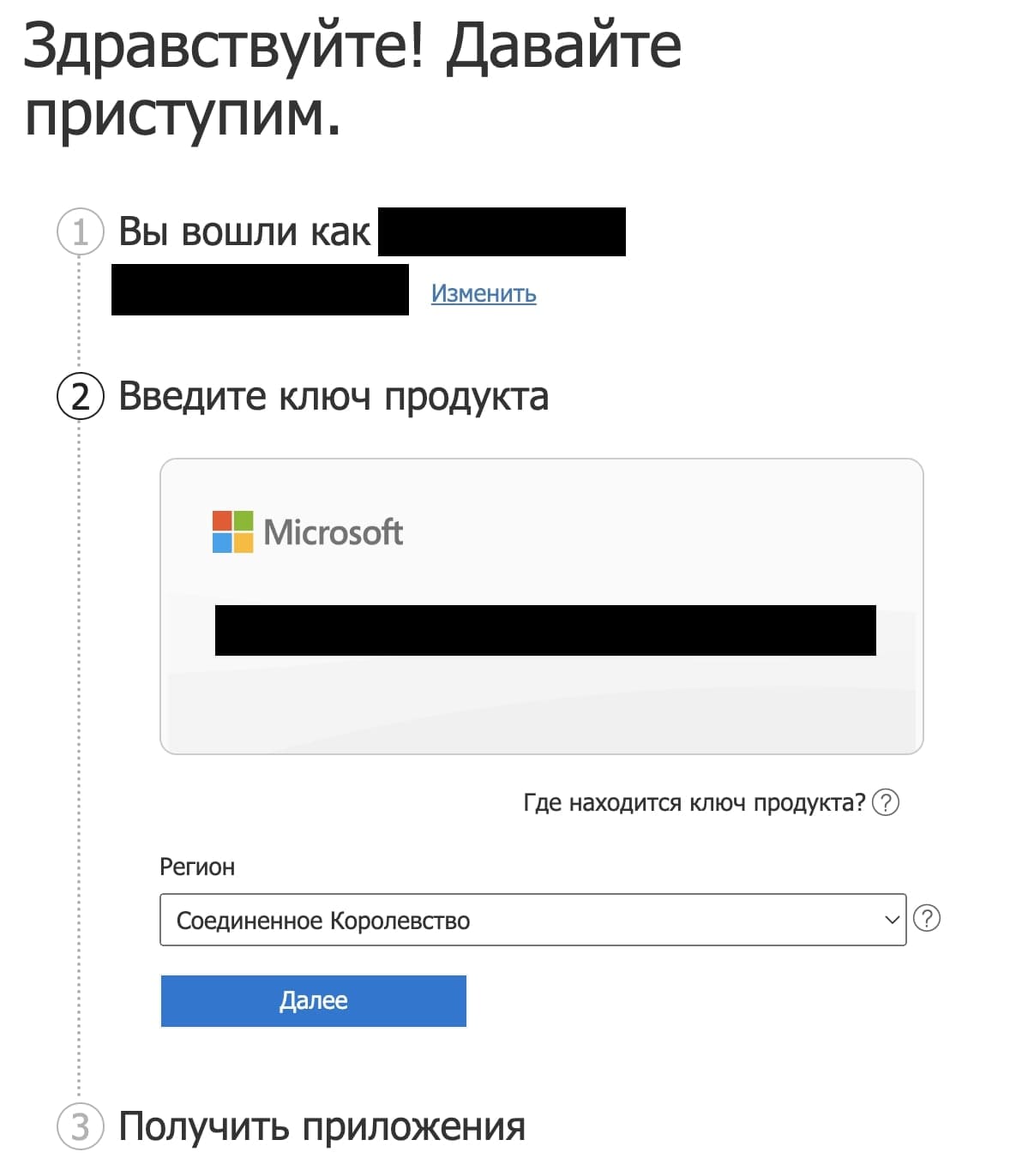Viewport: 1010px width, 1176px height.
Task: Focus the product key input field
Action: tap(545, 630)
